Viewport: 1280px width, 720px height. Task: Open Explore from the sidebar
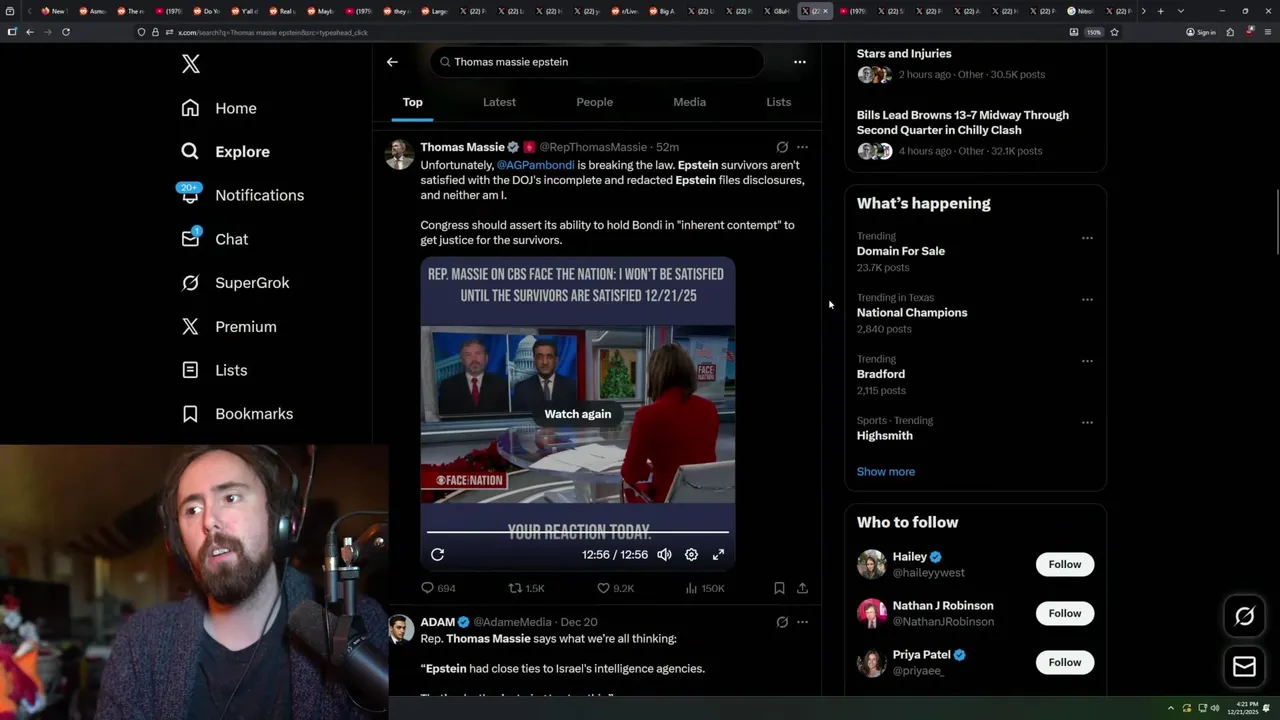(x=226, y=151)
